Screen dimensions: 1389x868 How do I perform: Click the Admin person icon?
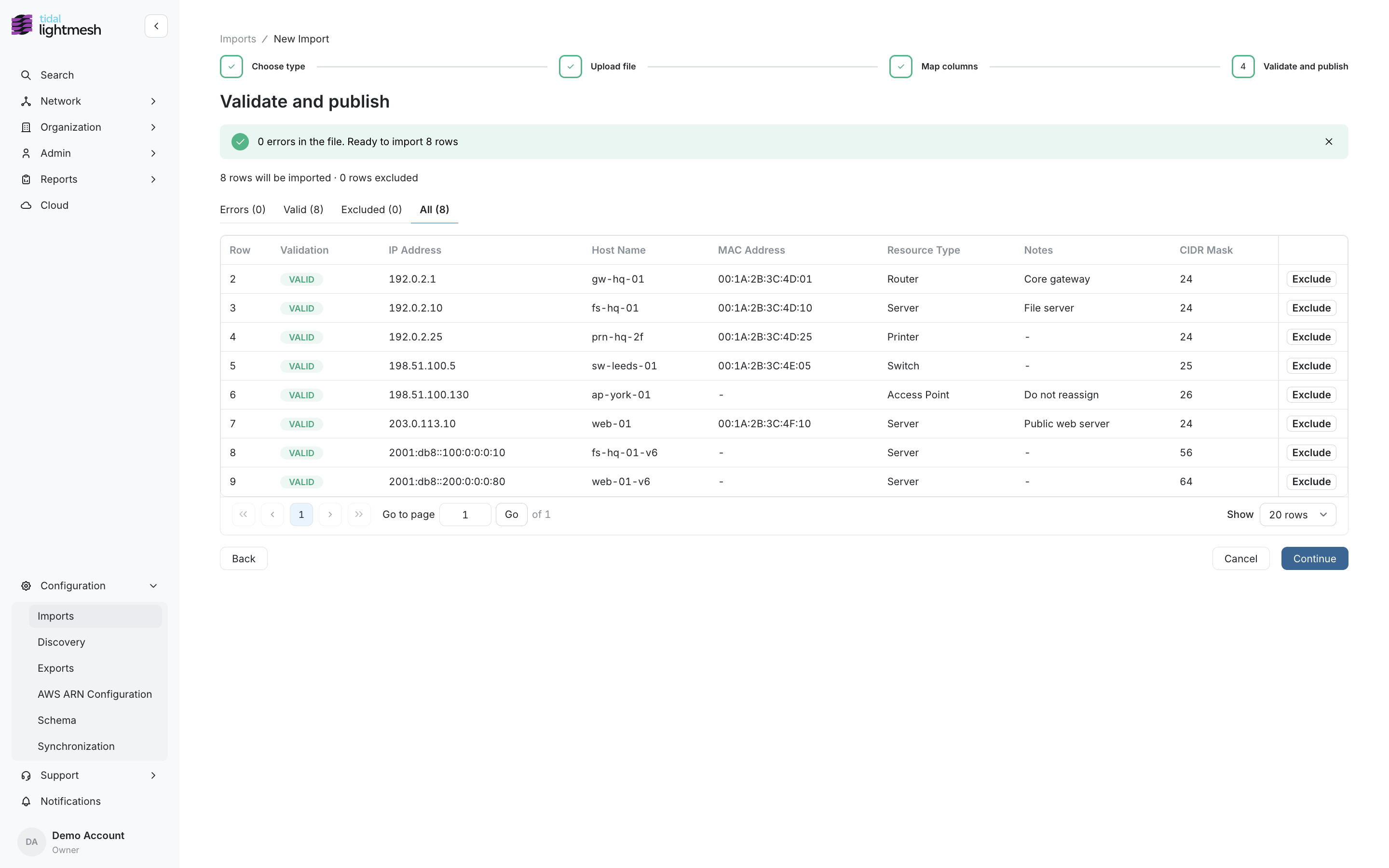click(x=26, y=153)
